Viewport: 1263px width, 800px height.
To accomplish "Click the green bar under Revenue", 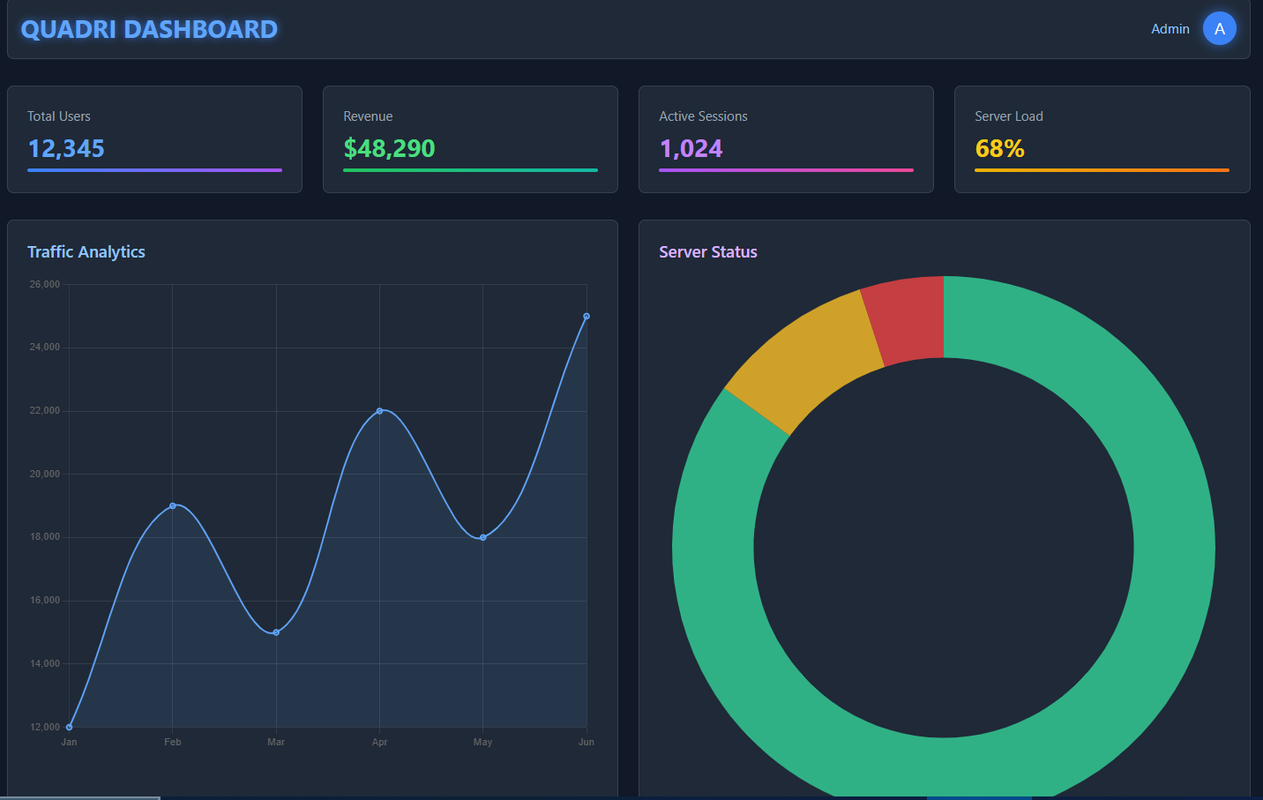I will click(x=470, y=170).
